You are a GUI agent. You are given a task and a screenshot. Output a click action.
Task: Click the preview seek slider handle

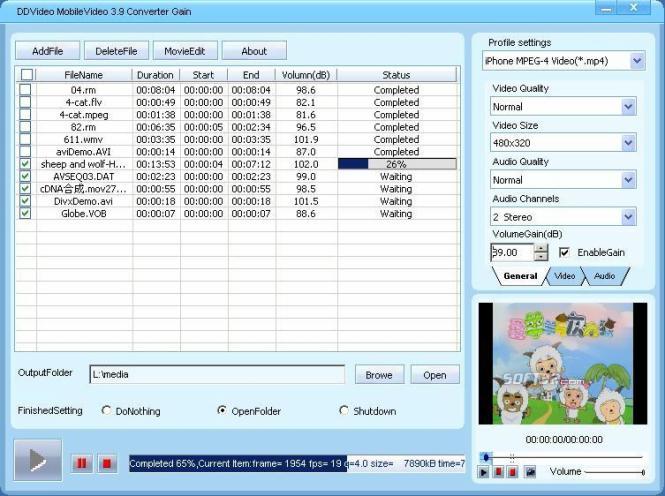pos(486,457)
